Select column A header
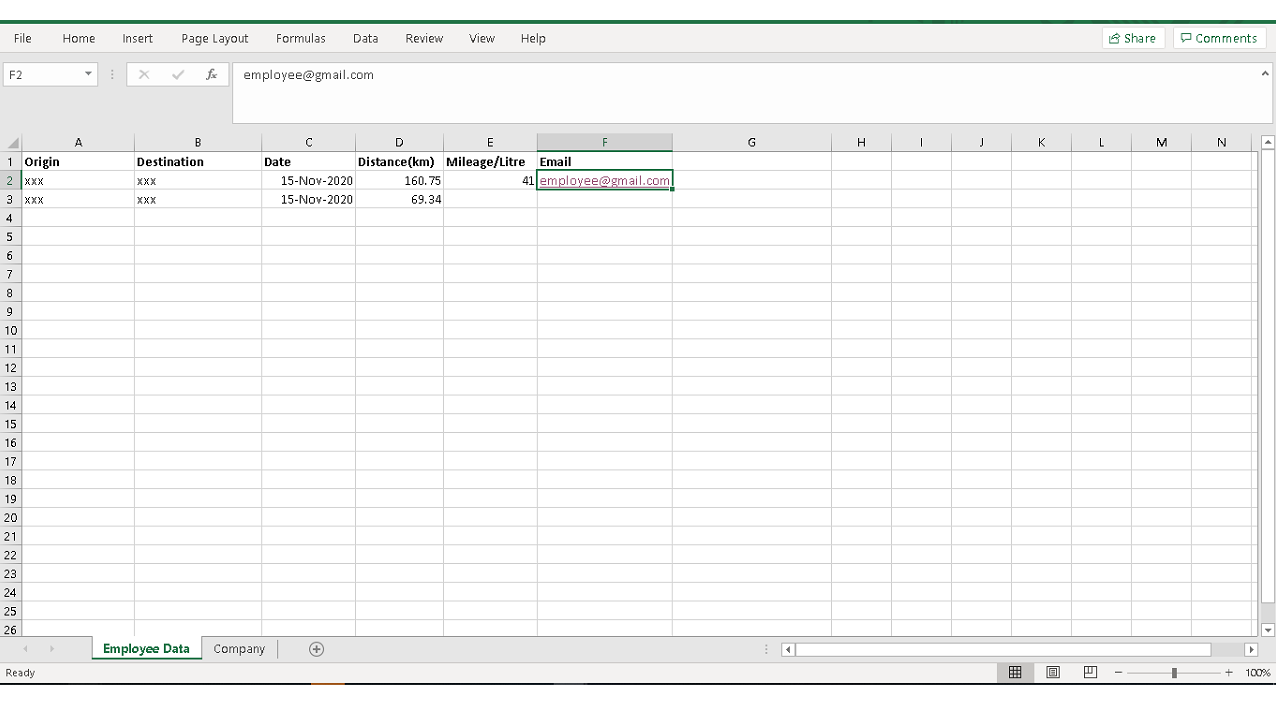This screenshot has height=720, width=1280. tap(78, 142)
